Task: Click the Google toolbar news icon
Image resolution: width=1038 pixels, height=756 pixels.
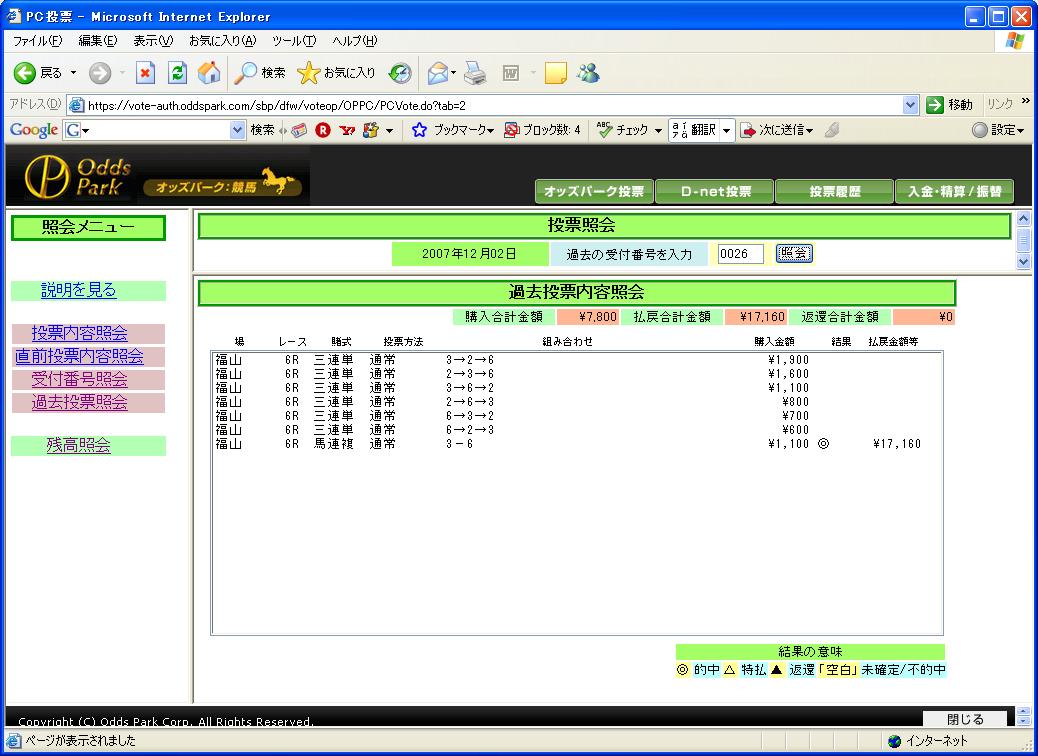Action: pos(299,130)
